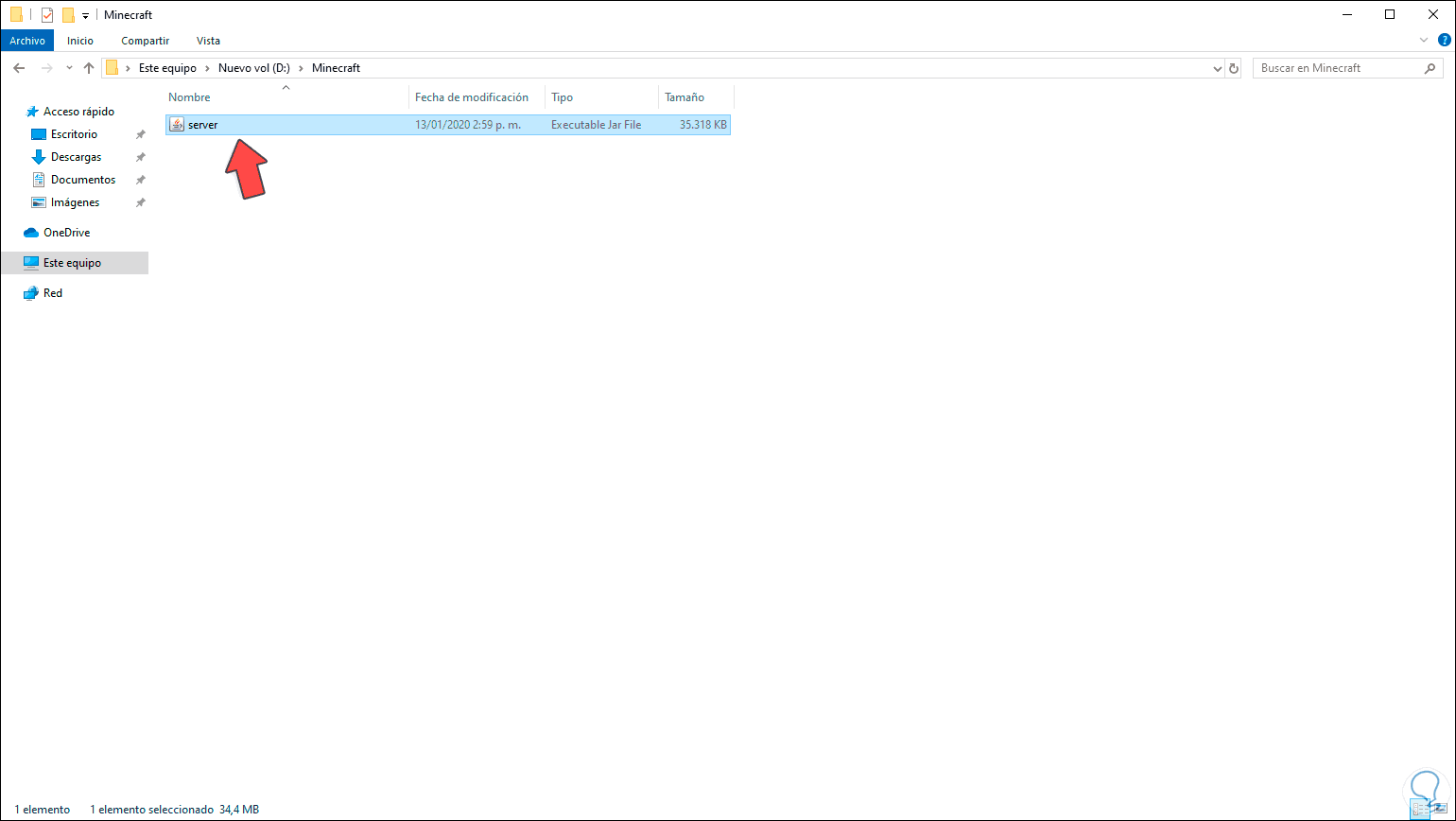The height and width of the screenshot is (821, 1456).
Task: Open the address bar history dropdown
Action: pos(1217,68)
